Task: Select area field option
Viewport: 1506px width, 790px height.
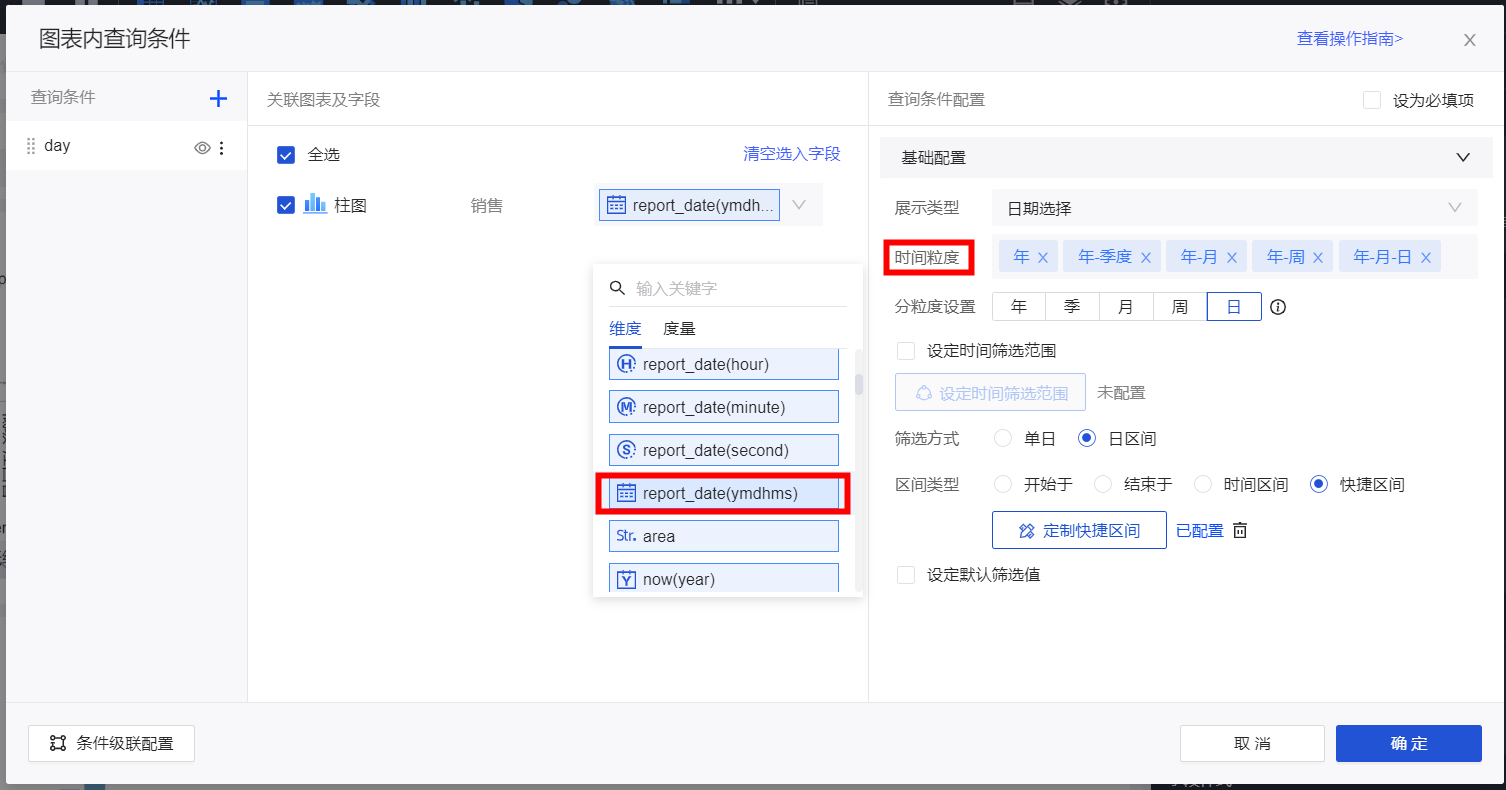Action: tap(723, 536)
